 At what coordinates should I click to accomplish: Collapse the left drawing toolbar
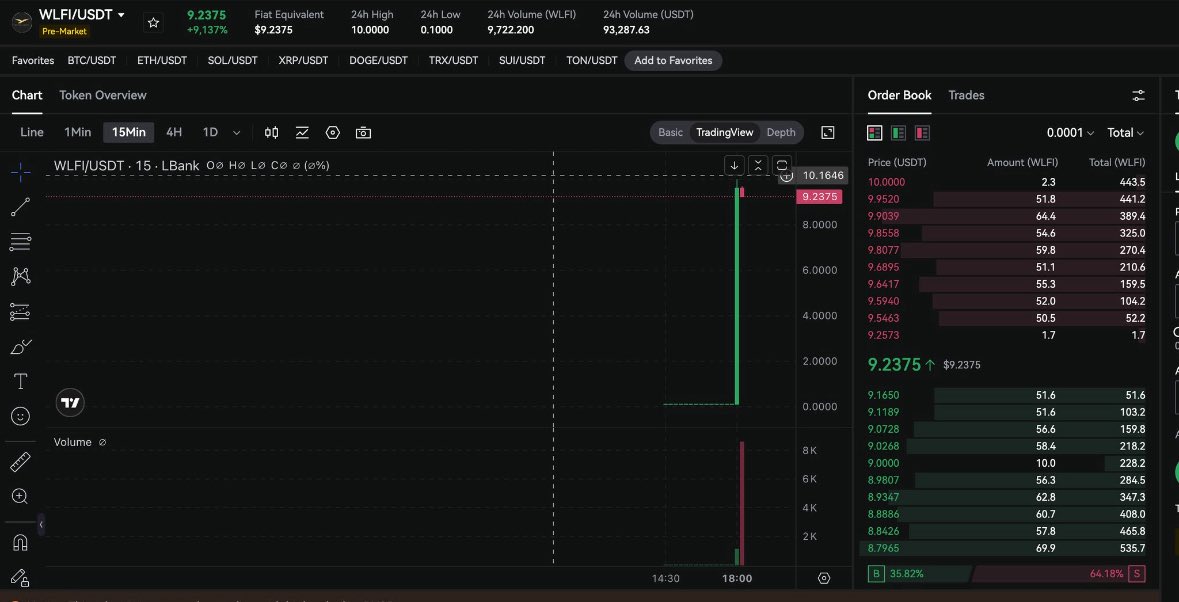coord(41,524)
